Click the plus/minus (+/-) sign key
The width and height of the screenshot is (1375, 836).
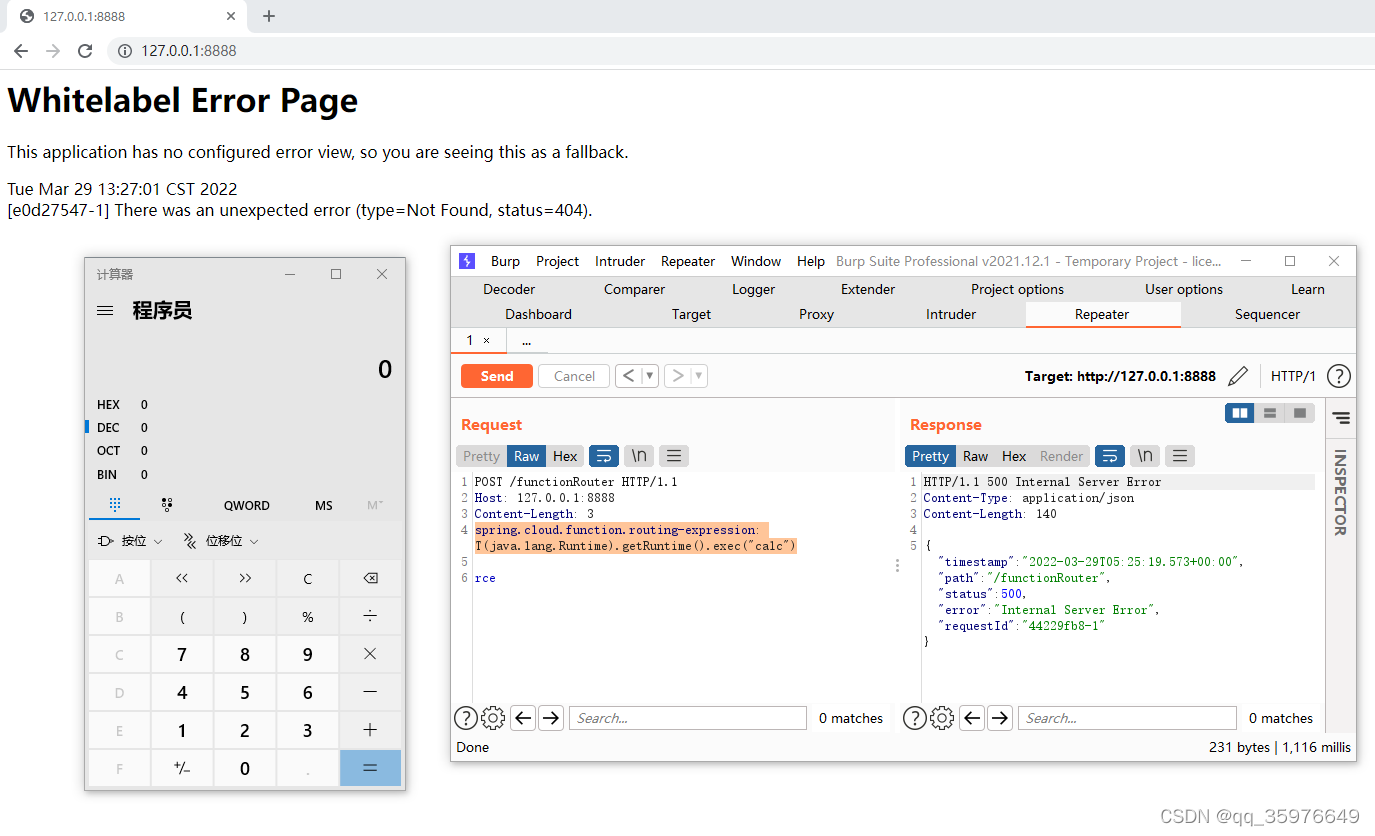182,768
